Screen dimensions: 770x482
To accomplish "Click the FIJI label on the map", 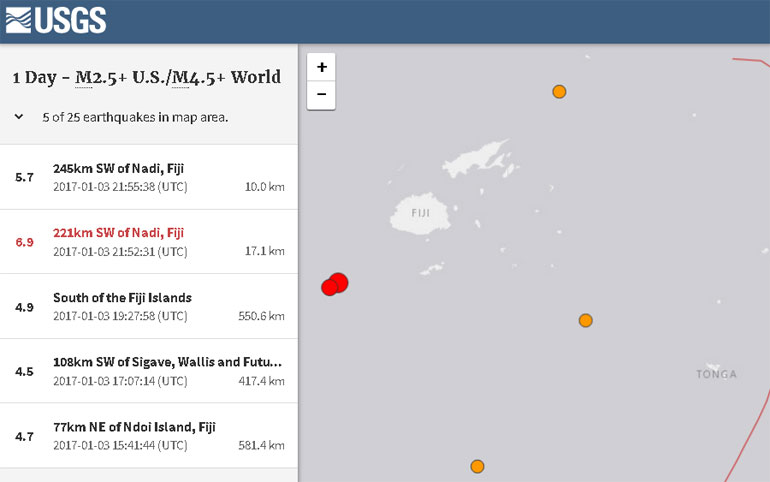I will (x=422, y=213).
